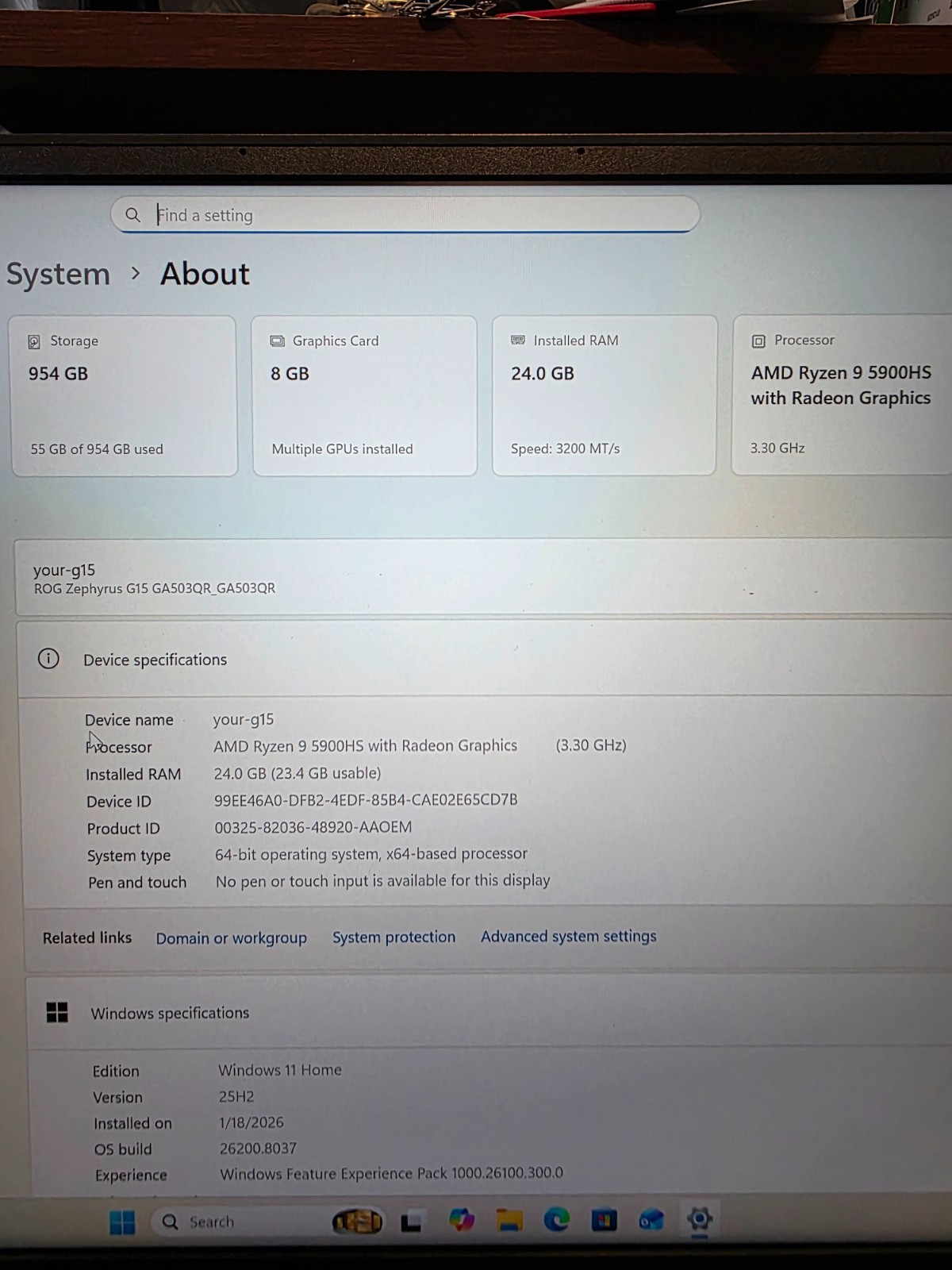This screenshot has width=952, height=1270.
Task: Open File Explorer from the taskbar
Action: pos(509,1220)
